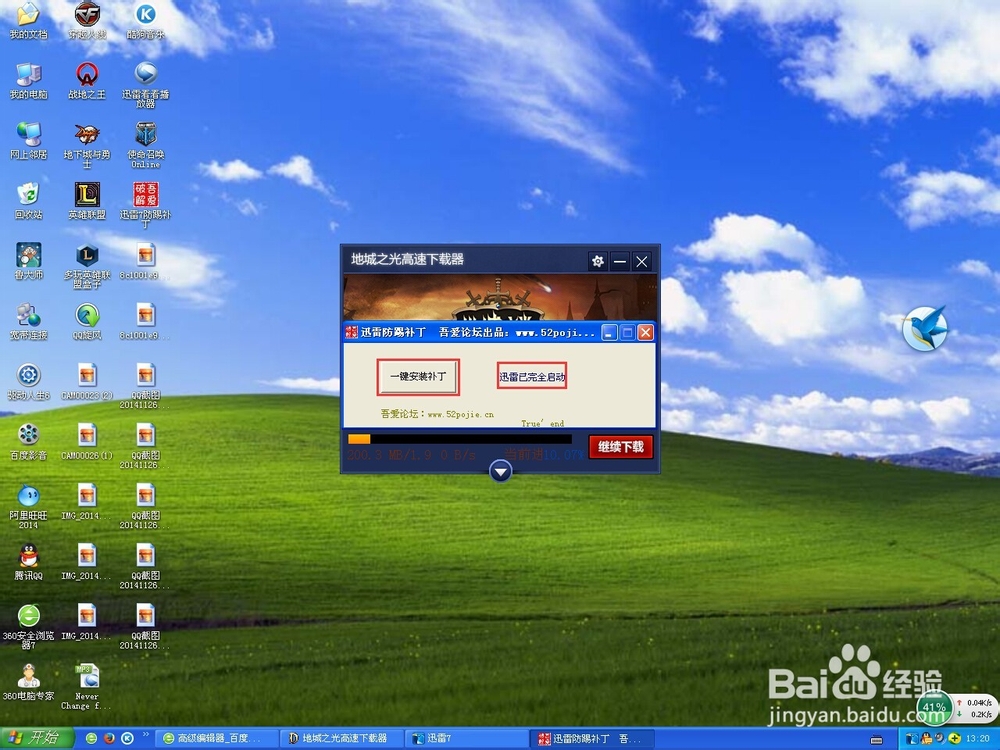1000x750 pixels.
Task: Launch the 英雄联盟 desktop icon
Action: (x=87, y=200)
